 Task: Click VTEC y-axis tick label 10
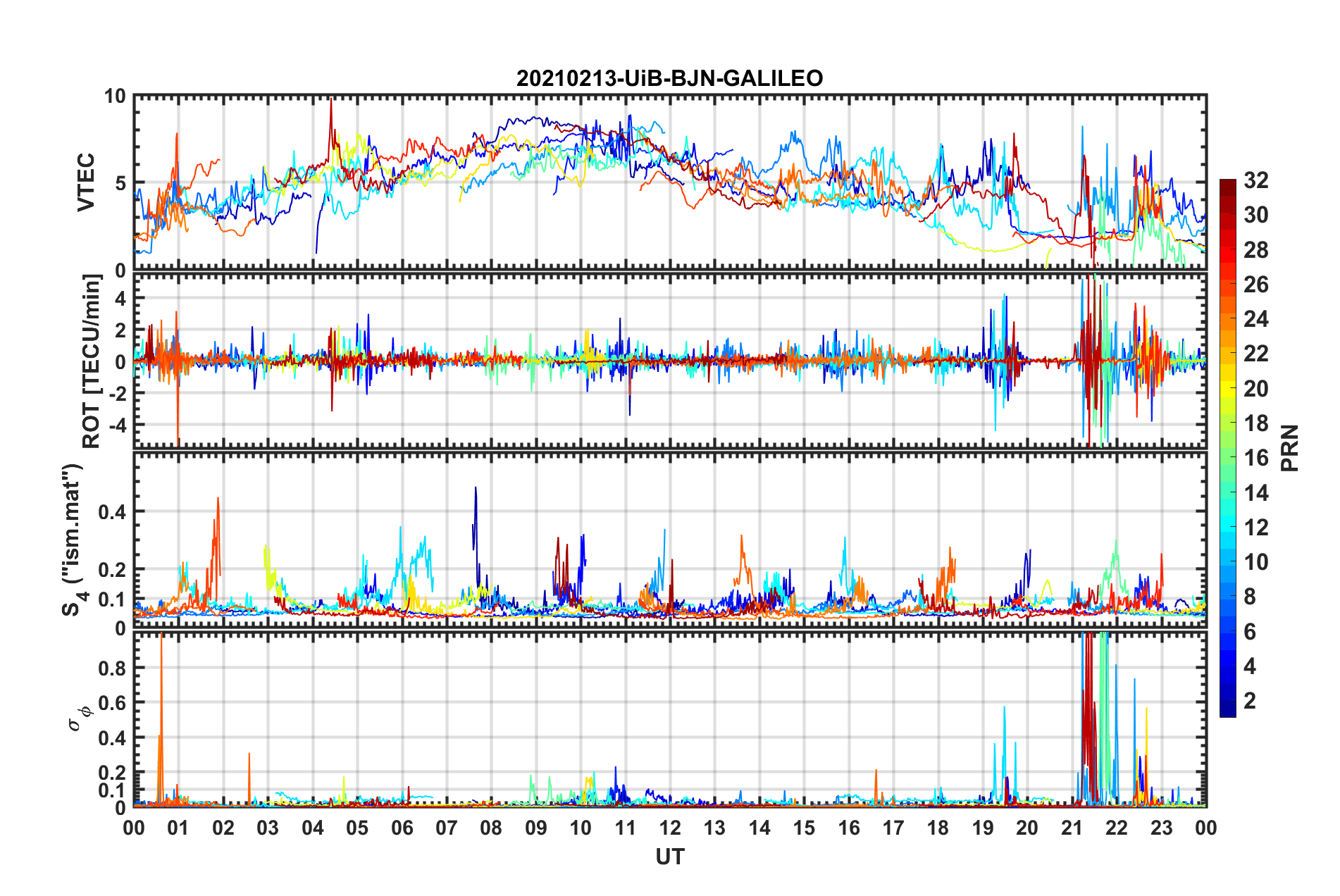point(116,97)
